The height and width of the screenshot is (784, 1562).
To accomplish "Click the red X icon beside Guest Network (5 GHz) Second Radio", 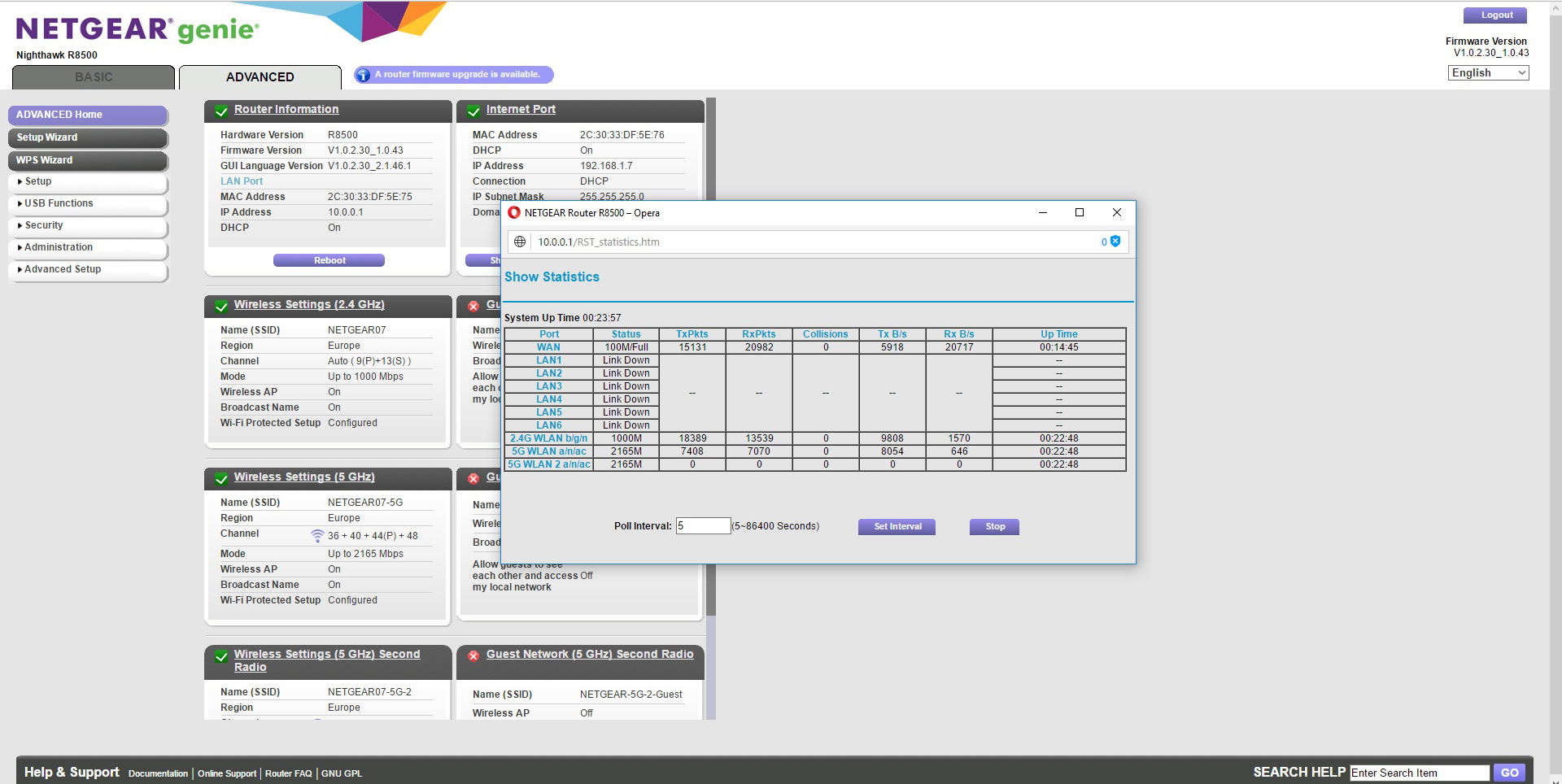I will coord(473,656).
